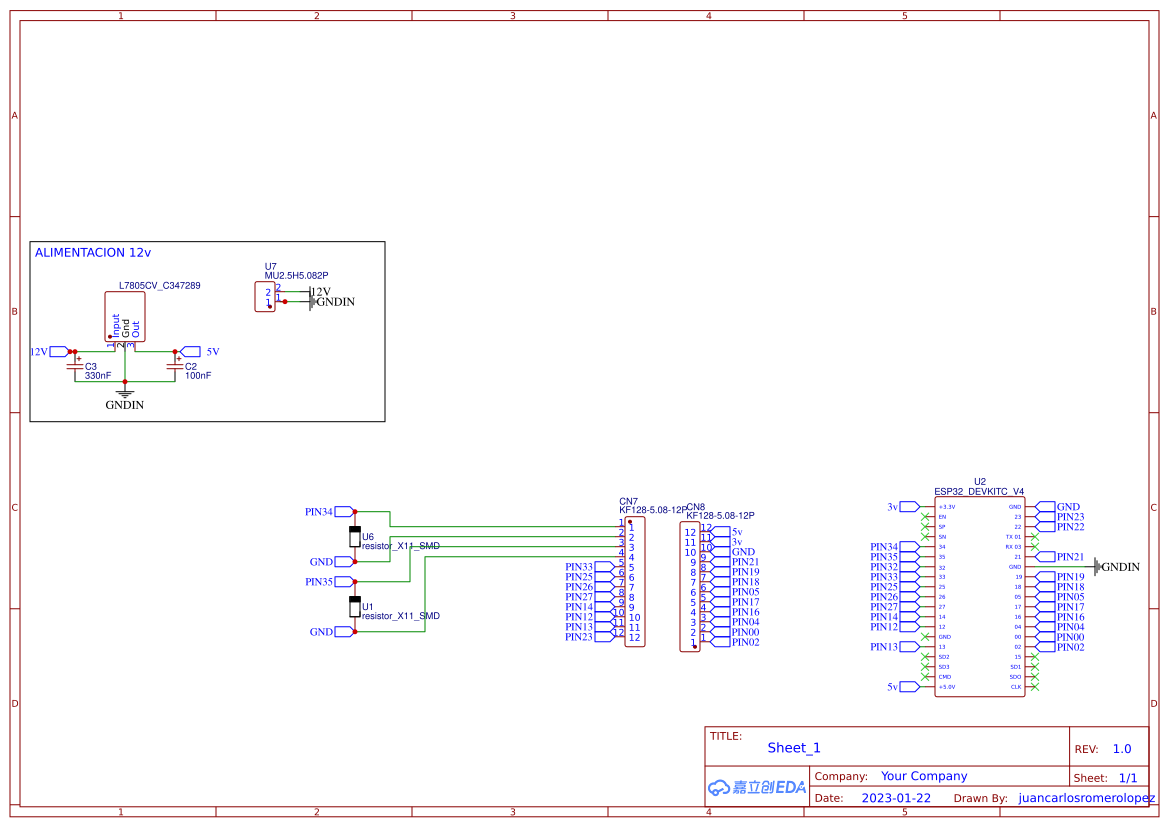Select the U7 MU2.5H5.082P connector symbol
1169x827 pixels.
click(x=264, y=296)
